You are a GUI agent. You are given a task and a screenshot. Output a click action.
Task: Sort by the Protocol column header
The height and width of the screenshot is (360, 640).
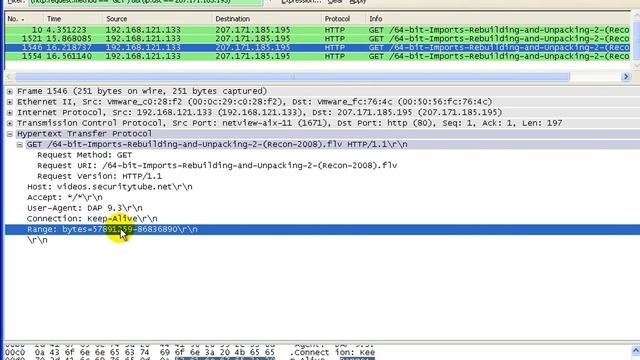coord(344,19)
